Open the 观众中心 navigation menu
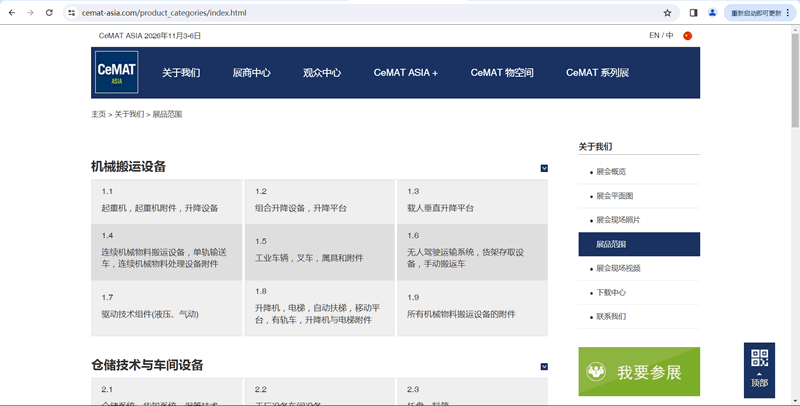Screen dimensions: 800x406 point(322,73)
